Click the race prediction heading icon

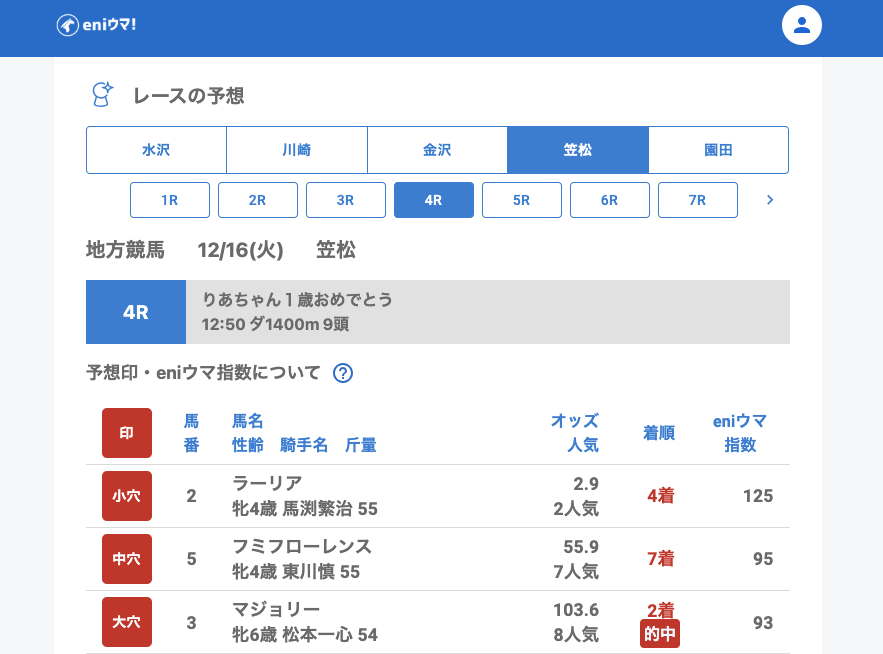pyautogui.click(x=102, y=95)
